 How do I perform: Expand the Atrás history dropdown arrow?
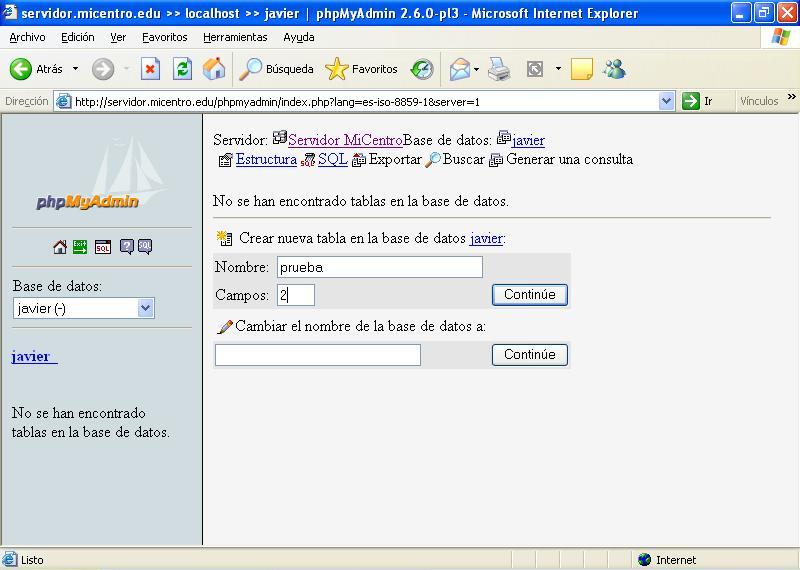point(75,69)
